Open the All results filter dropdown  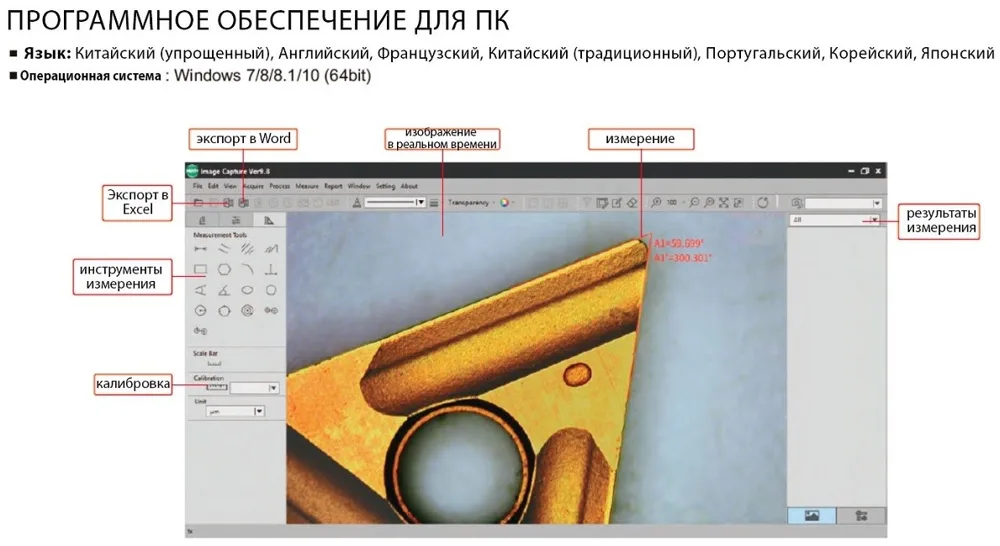click(x=835, y=220)
